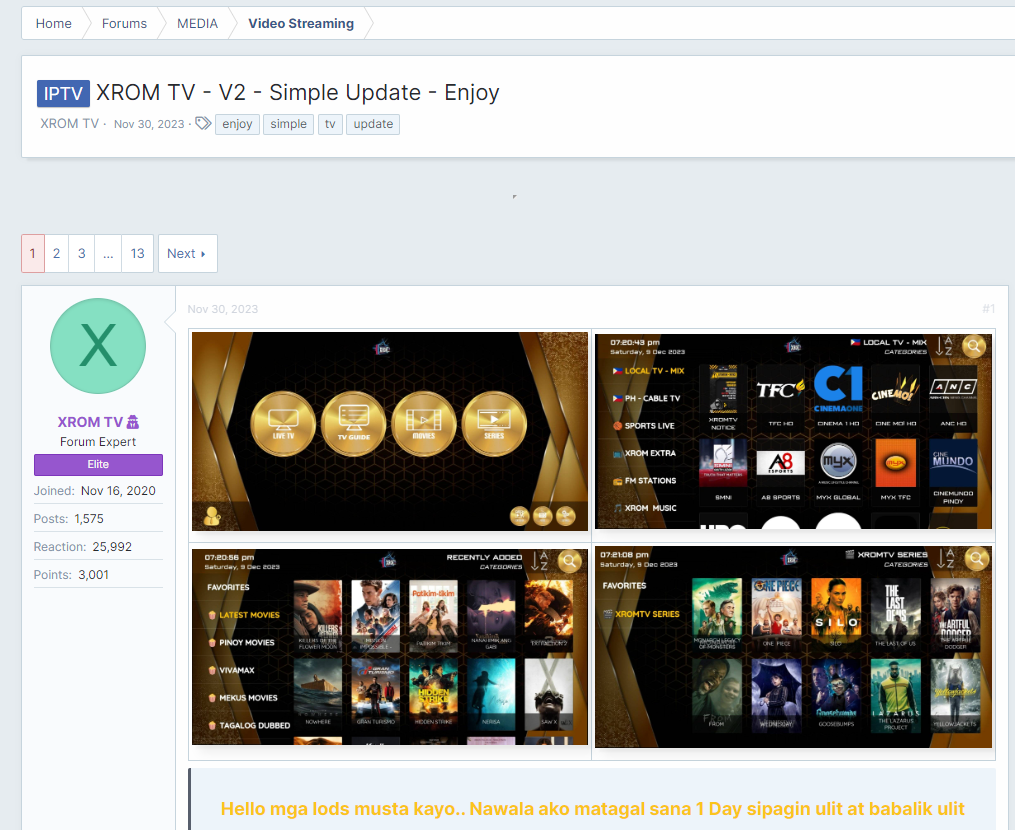Click the A8 Sports channel logo

(x=781, y=464)
